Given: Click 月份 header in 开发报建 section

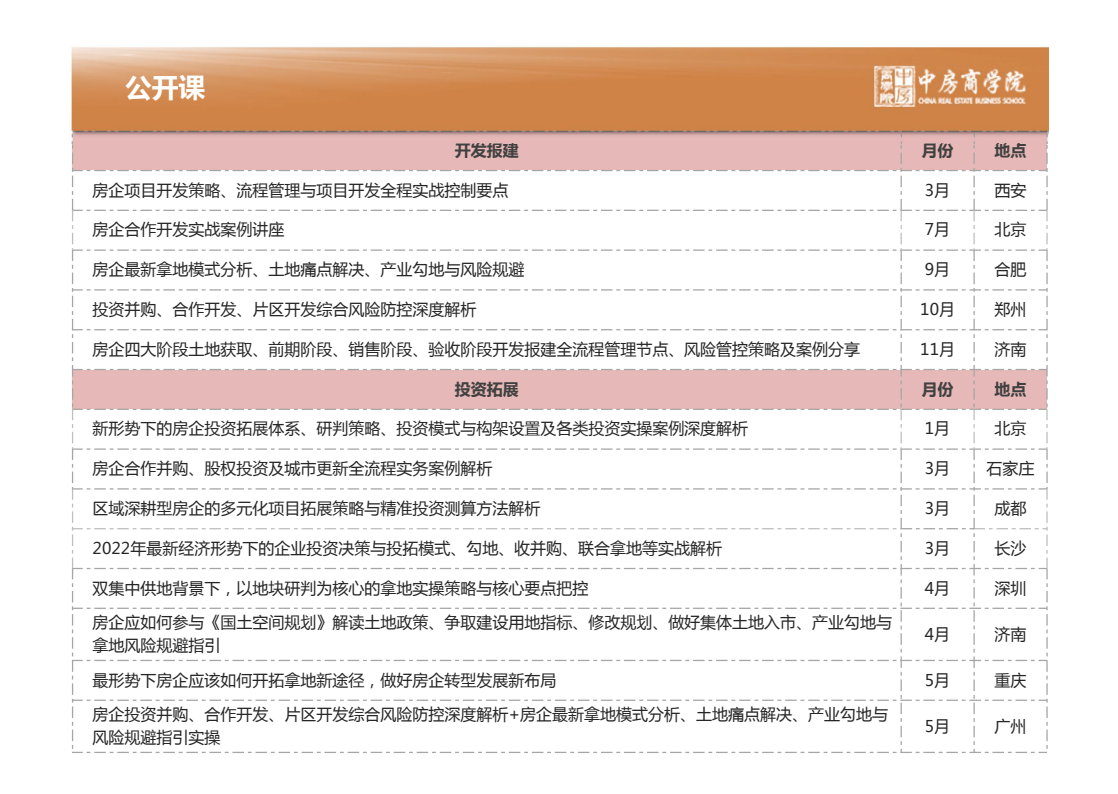Looking at the screenshot, I should 937,151.
